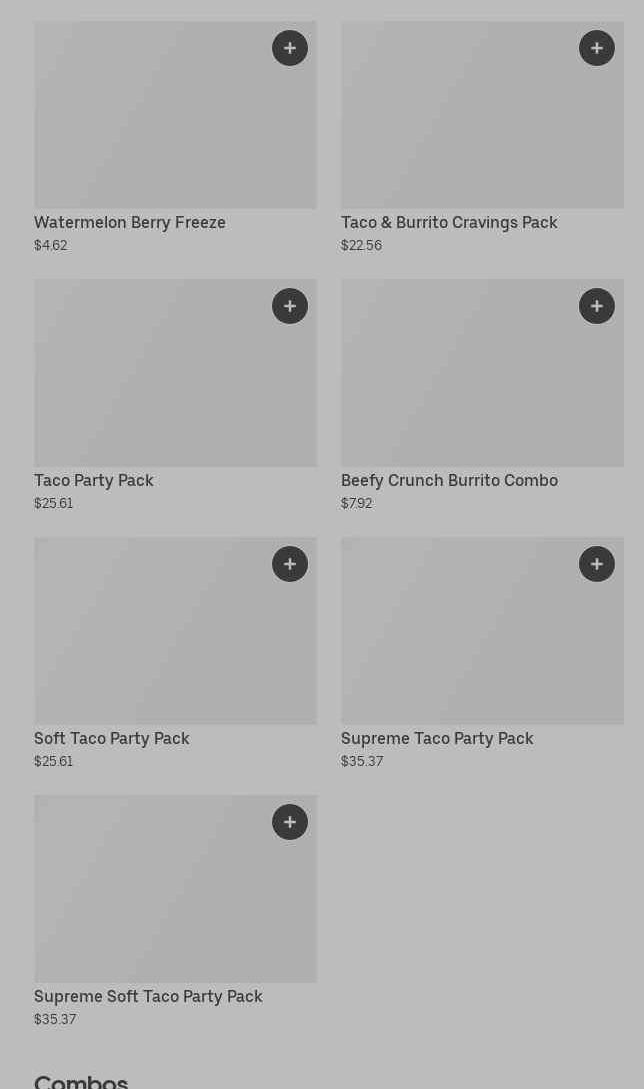
Task: Add Supreme Soft Taco Party Pack plus icon
Action: tap(290, 822)
